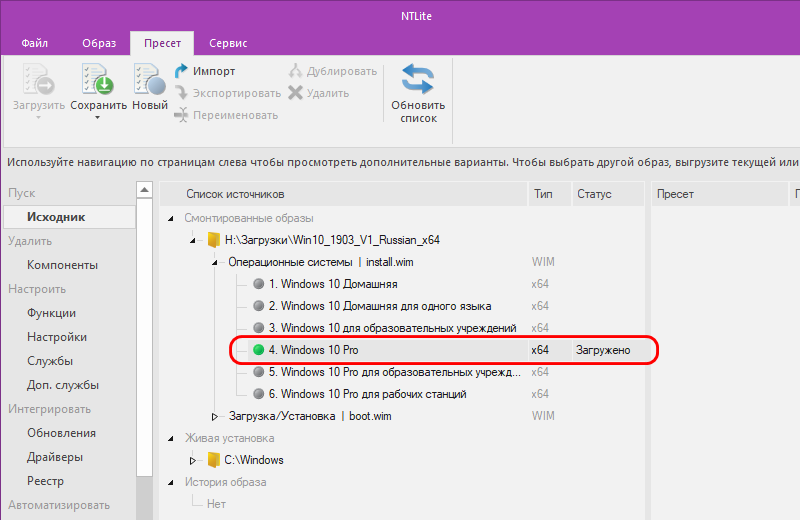This screenshot has height=520, width=800.
Task: Select 6. Windows 10 Pro для рабочих станций
Action: point(367,394)
